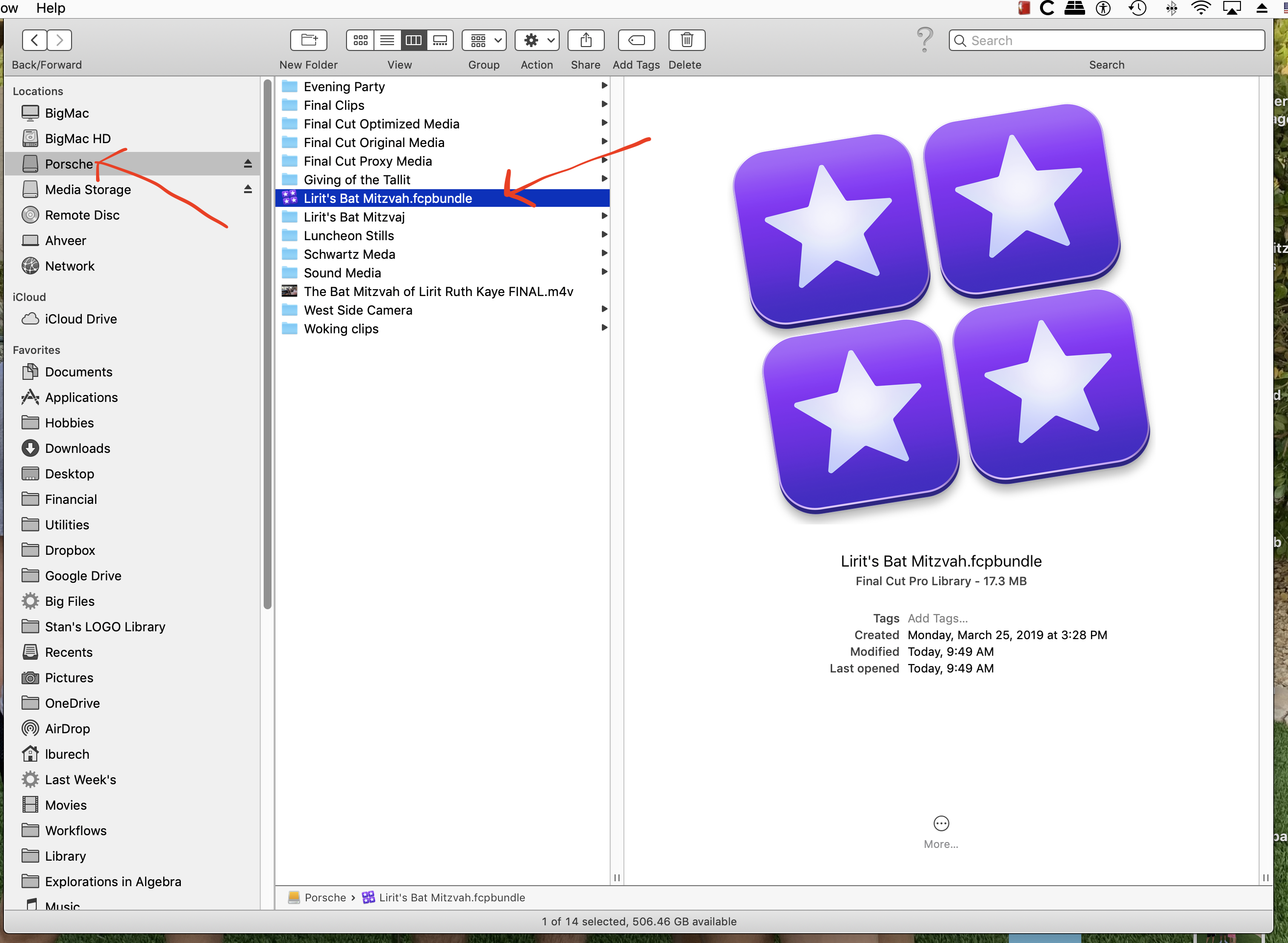Open the Action gear dropdown
Image resolution: width=1288 pixels, height=943 pixels.
tap(537, 41)
